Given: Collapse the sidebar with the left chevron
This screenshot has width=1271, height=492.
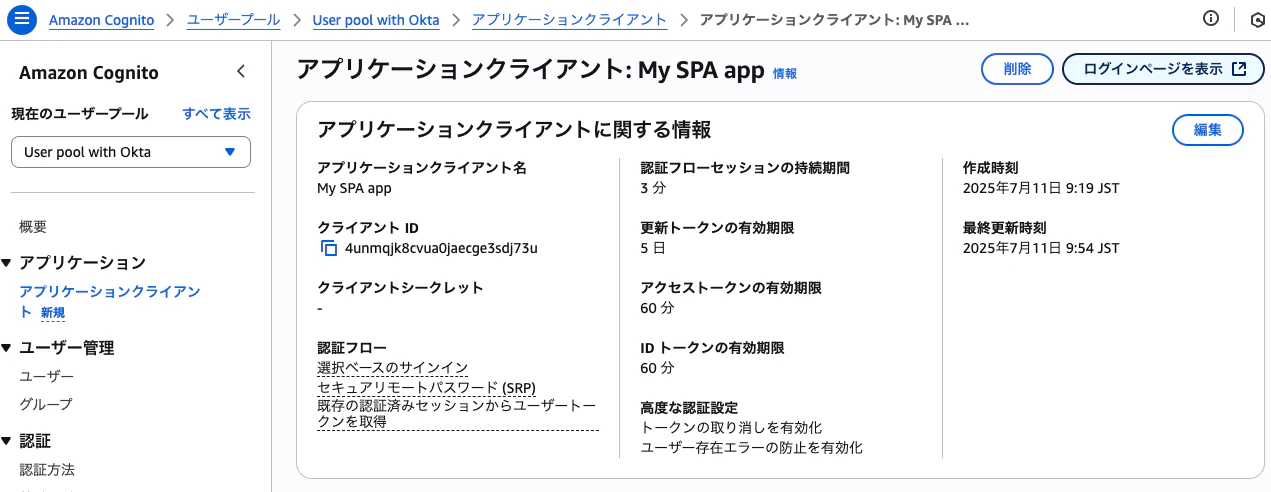Looking at the screenshot, I should coord(241,71).
